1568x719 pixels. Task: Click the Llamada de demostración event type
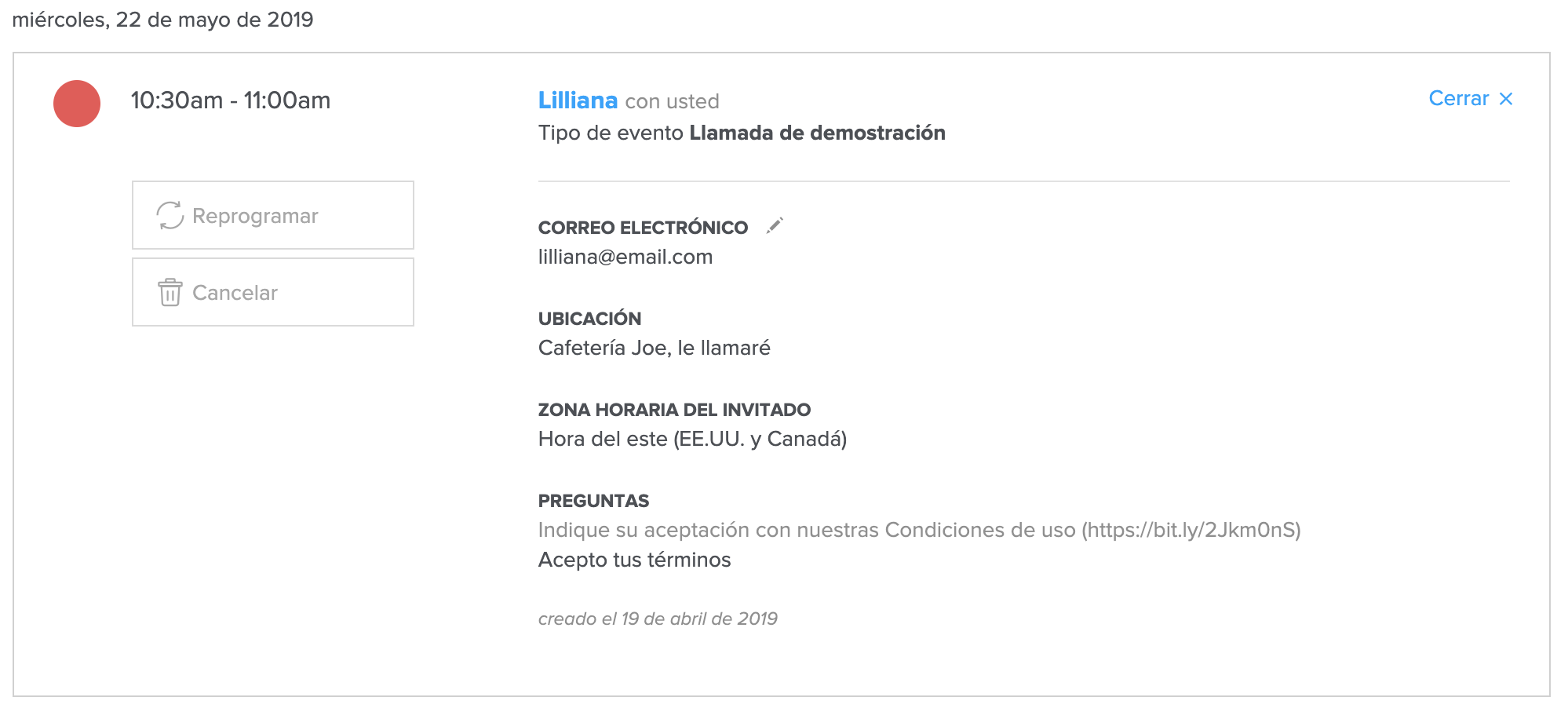tap(817, 133)
